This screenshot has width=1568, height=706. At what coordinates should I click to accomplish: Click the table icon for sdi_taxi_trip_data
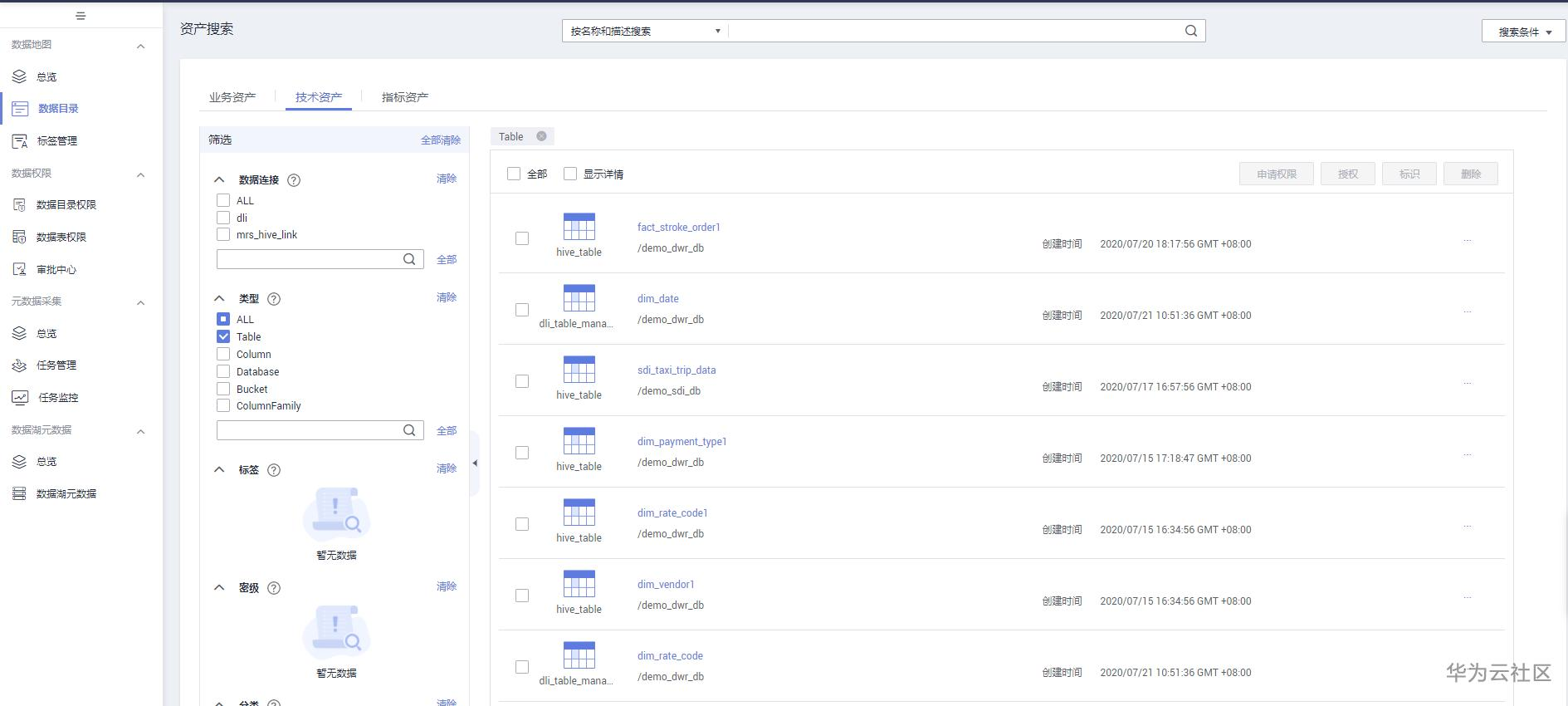tap(579, 370)
